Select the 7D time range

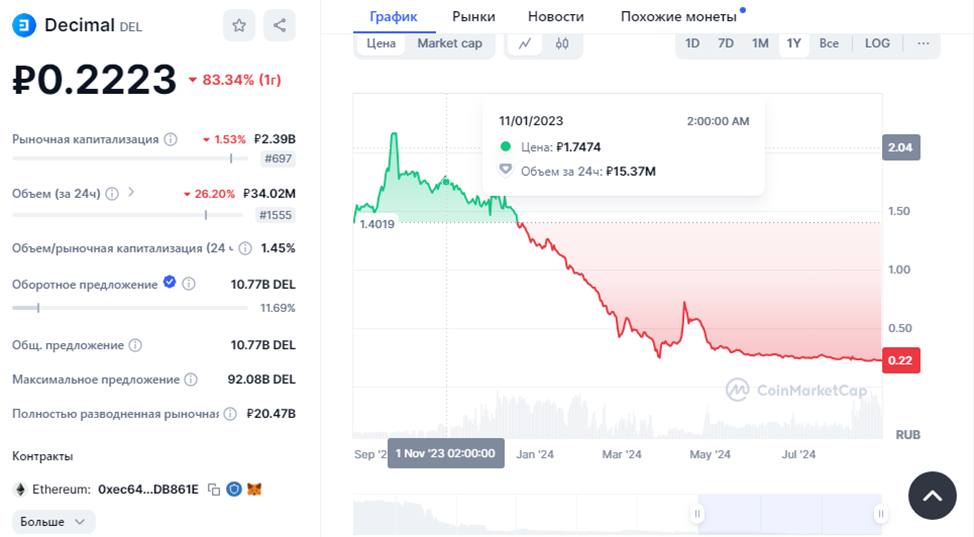726,44
